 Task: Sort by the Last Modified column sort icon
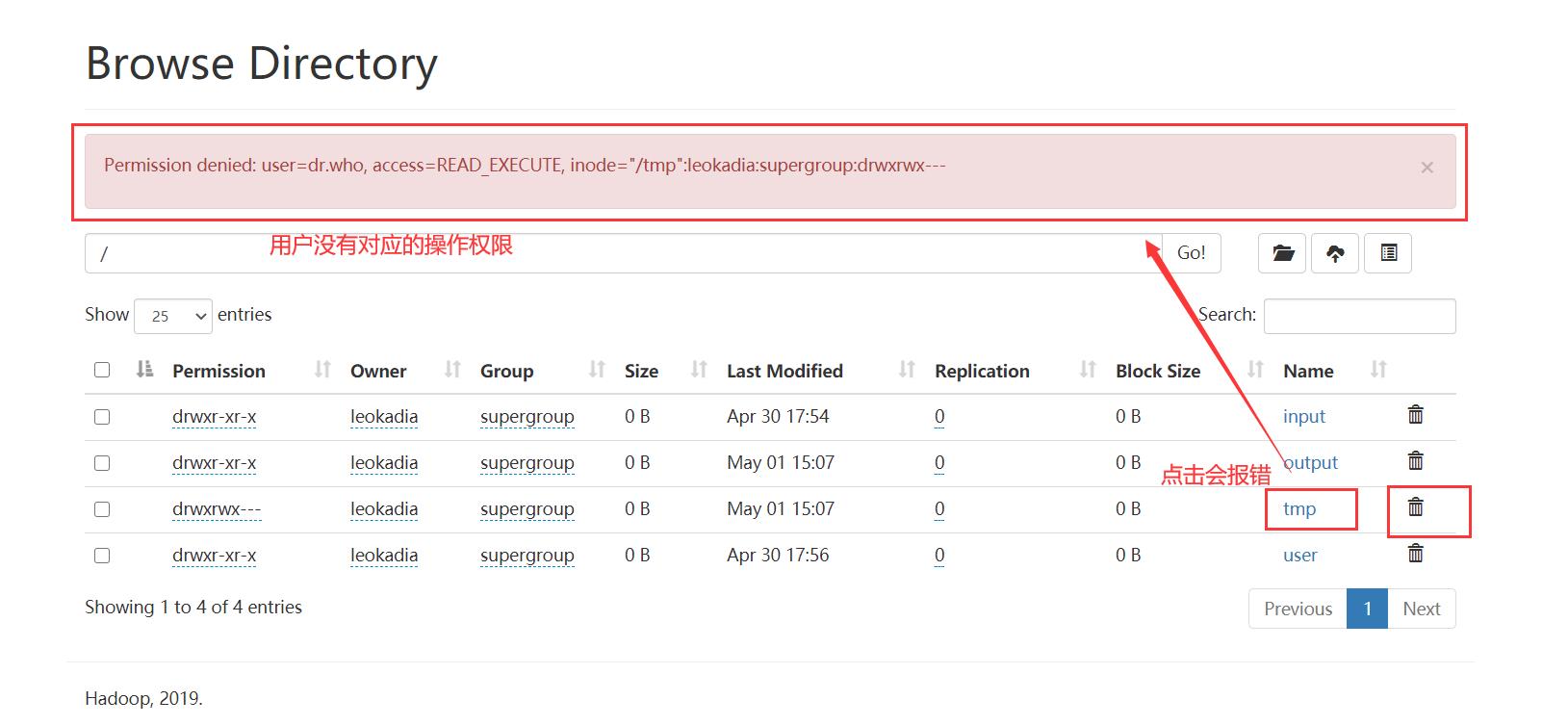(x=907, y=370)
